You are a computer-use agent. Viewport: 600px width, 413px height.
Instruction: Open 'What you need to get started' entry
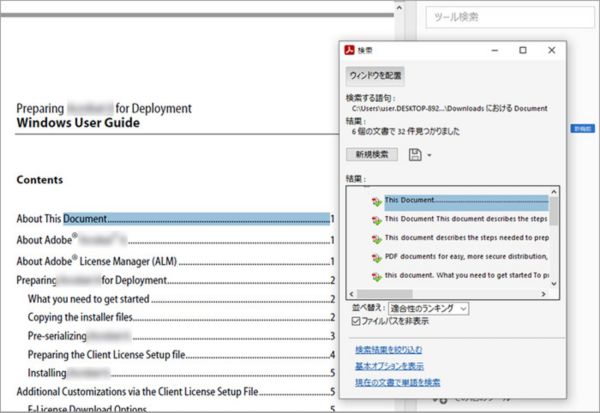(181, 299)
